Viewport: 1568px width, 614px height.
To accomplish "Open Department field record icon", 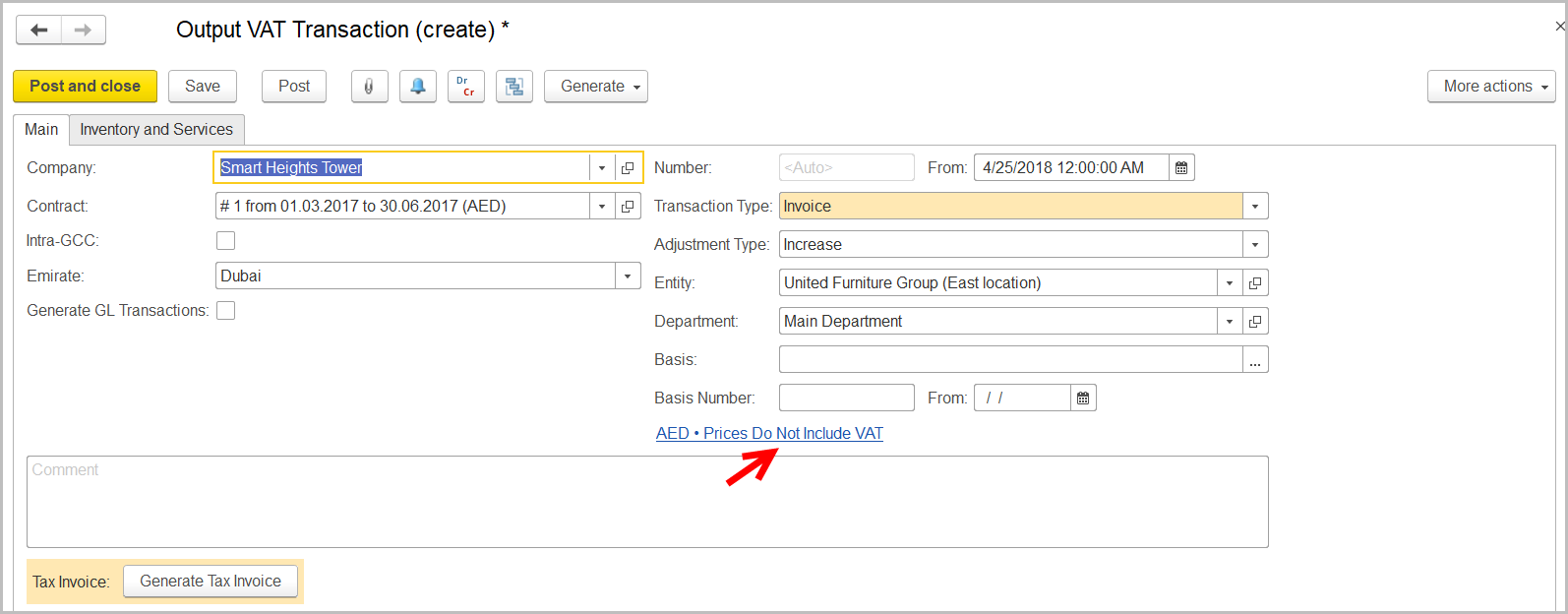I will coord(1255,322).
